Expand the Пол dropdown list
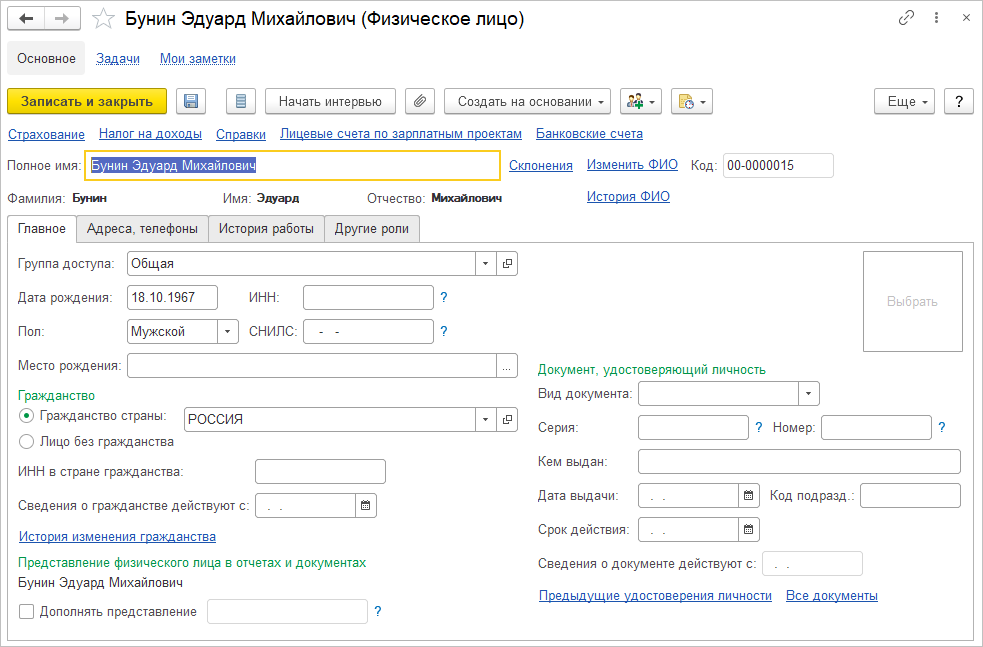 (228, 331)
